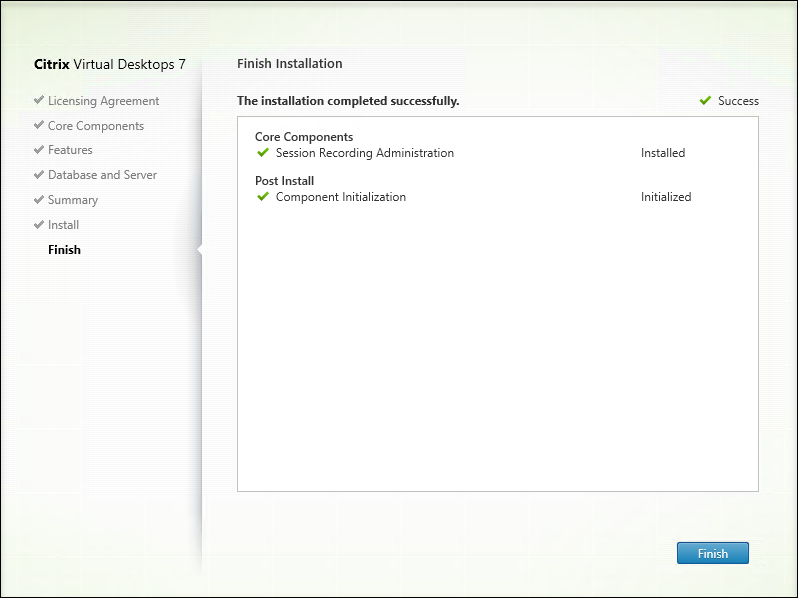Click the Licensing Agreement step checkmark
Screen dimensions: 798x598
[39, 101]
